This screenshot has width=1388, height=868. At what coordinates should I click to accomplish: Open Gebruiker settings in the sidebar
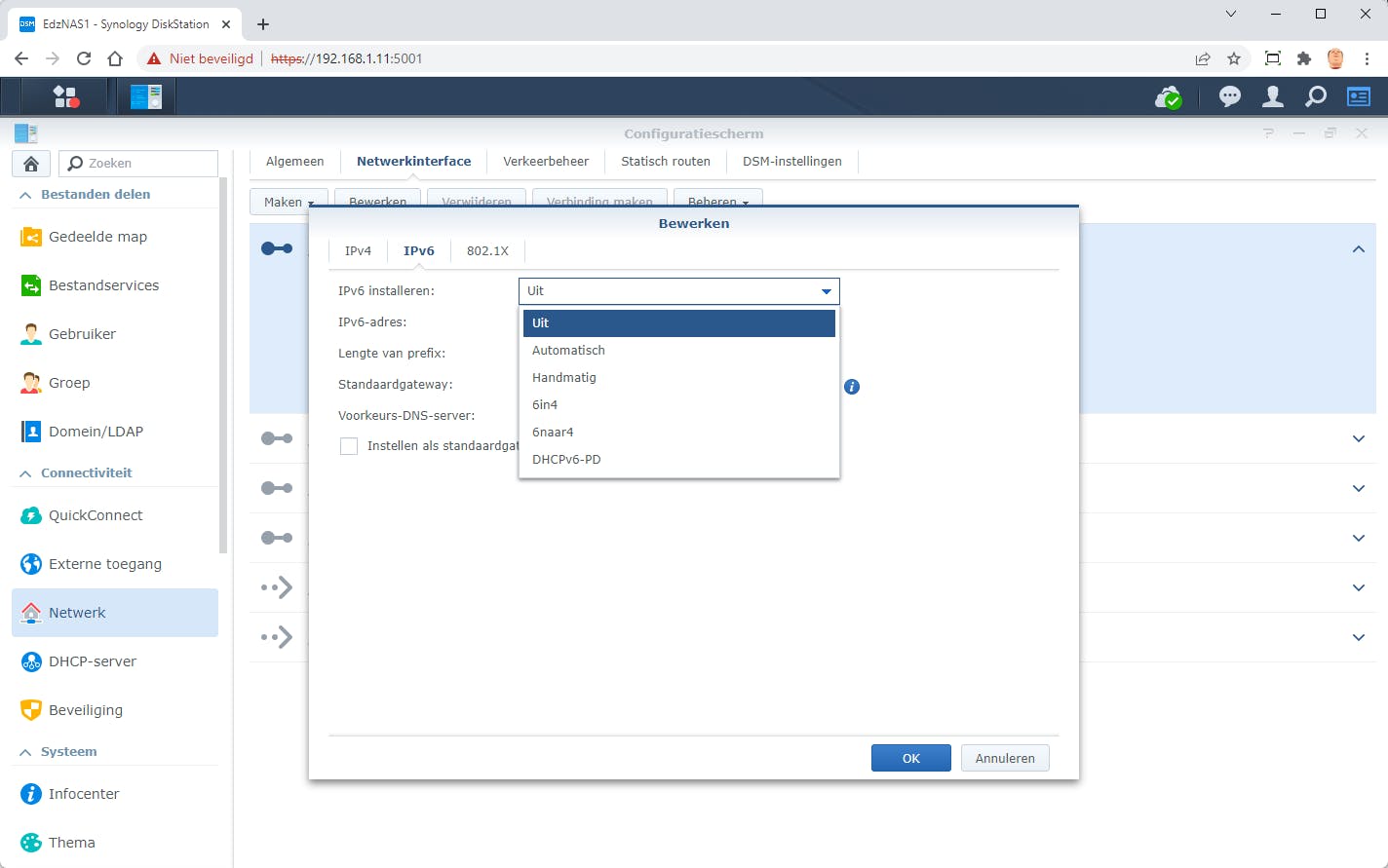[x=115, y=334]
